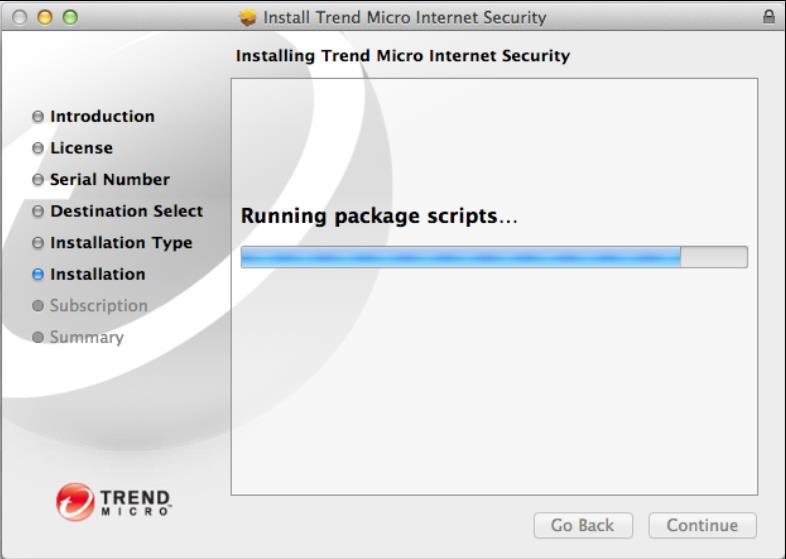
Task: Minimize the installer window
Action: (45, 17)
